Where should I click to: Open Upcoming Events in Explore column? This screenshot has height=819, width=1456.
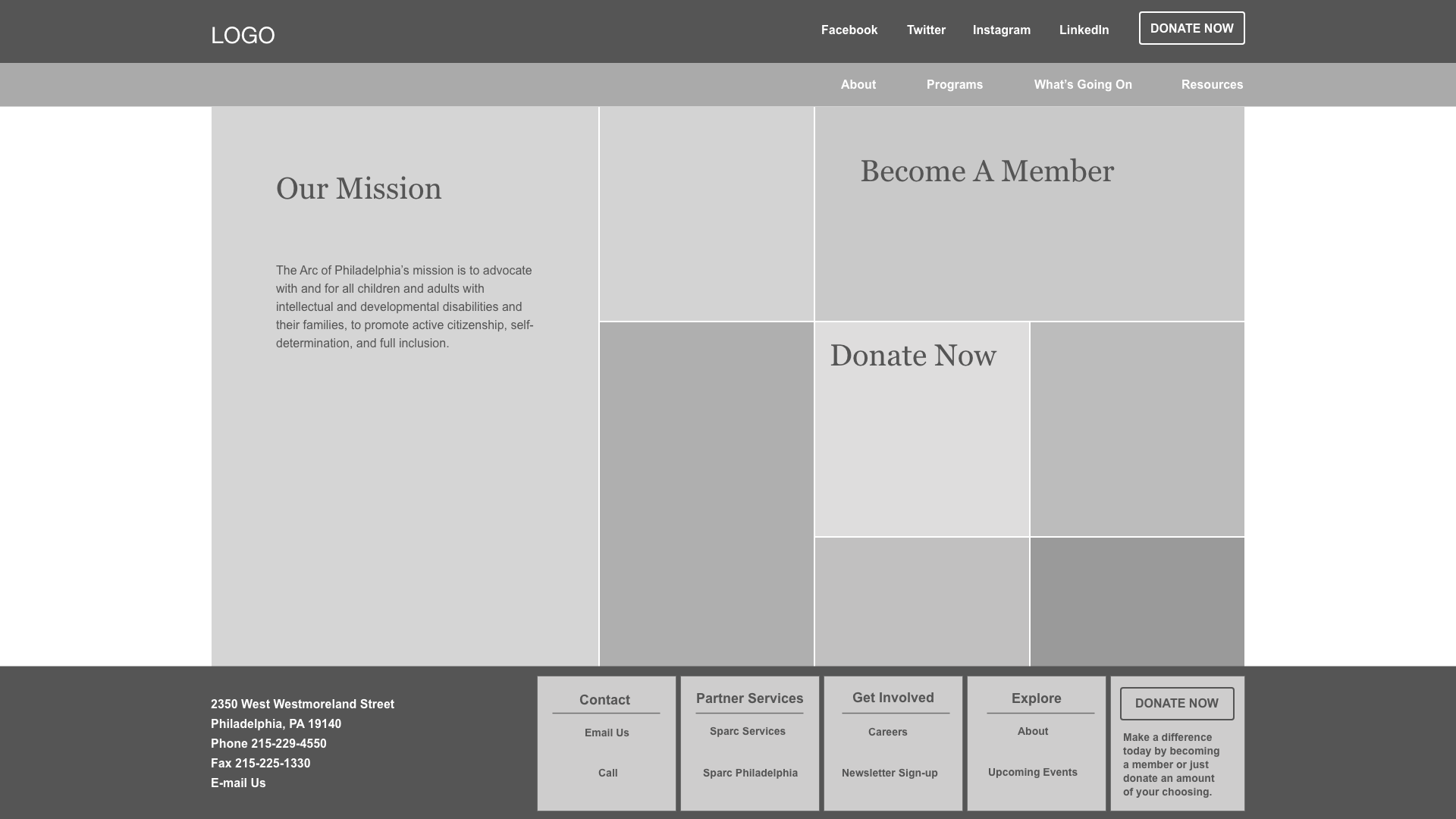[1032, 773]
